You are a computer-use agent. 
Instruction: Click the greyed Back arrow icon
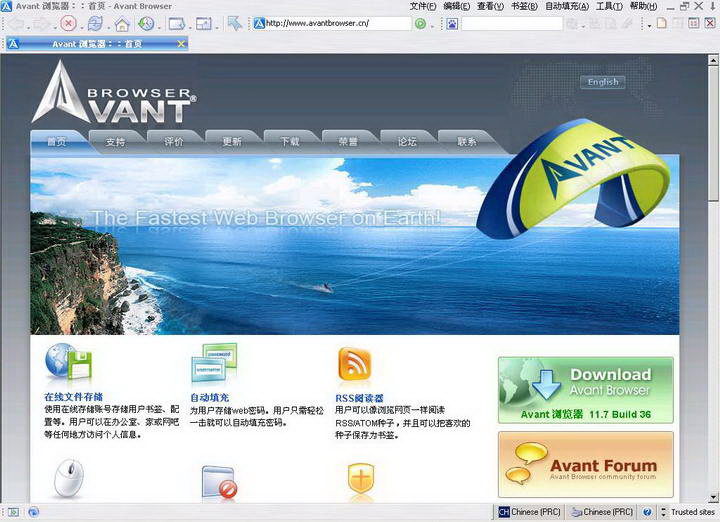point(16,23)
